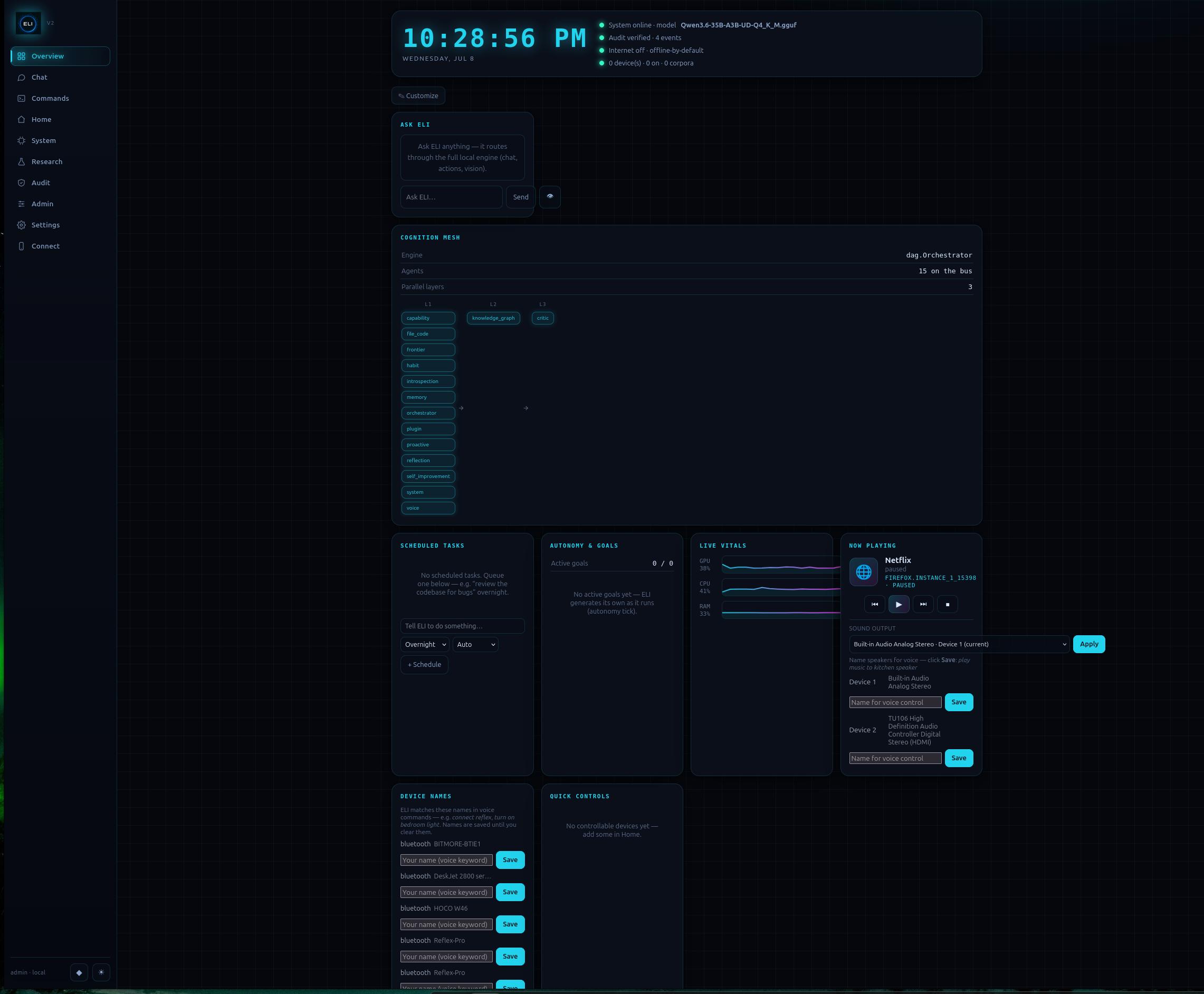Open the Auto mode dropdown

click(475, 645)
